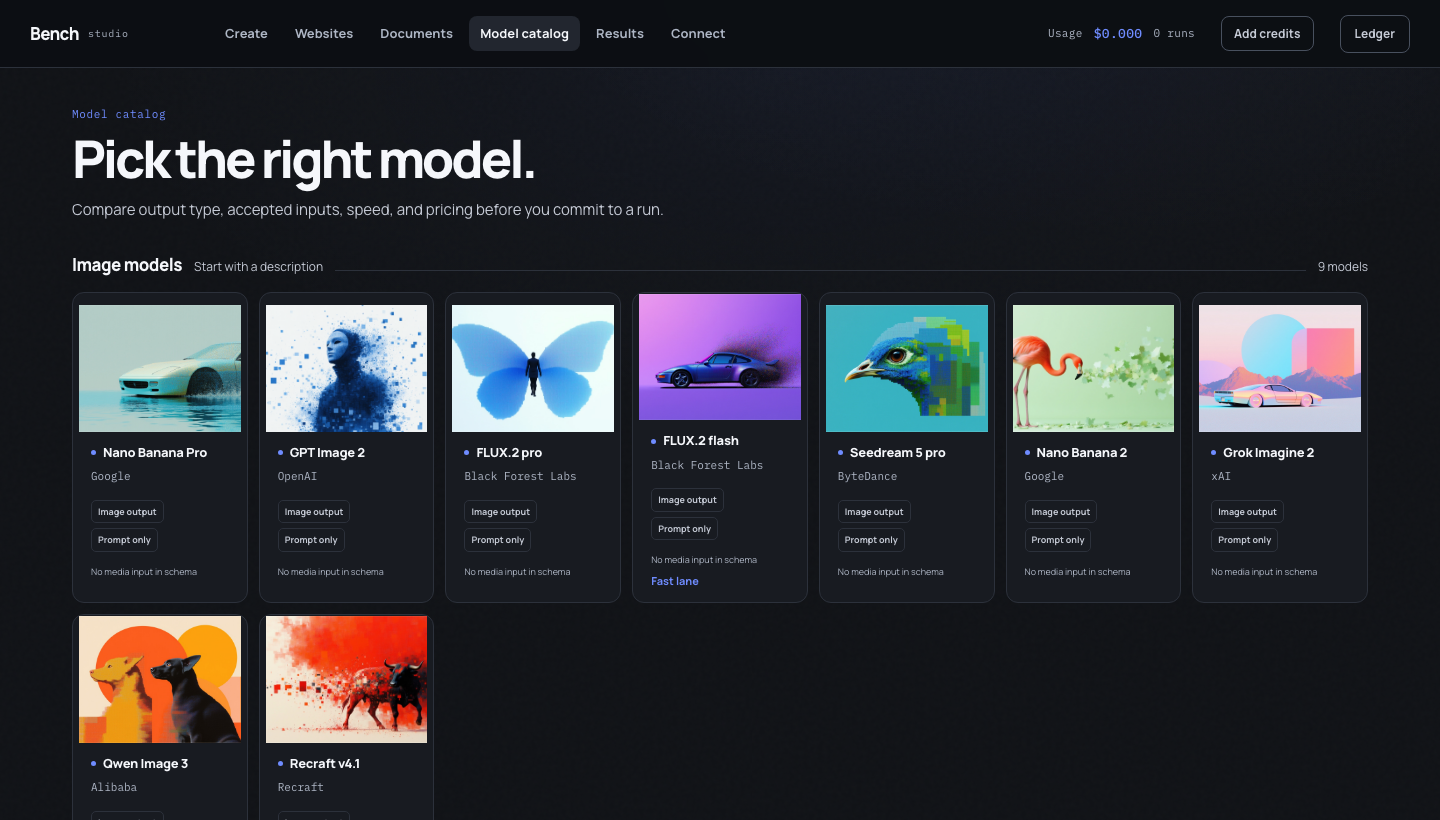Click Prompt only tag on Nano Banana 2

coord(1058,540)
